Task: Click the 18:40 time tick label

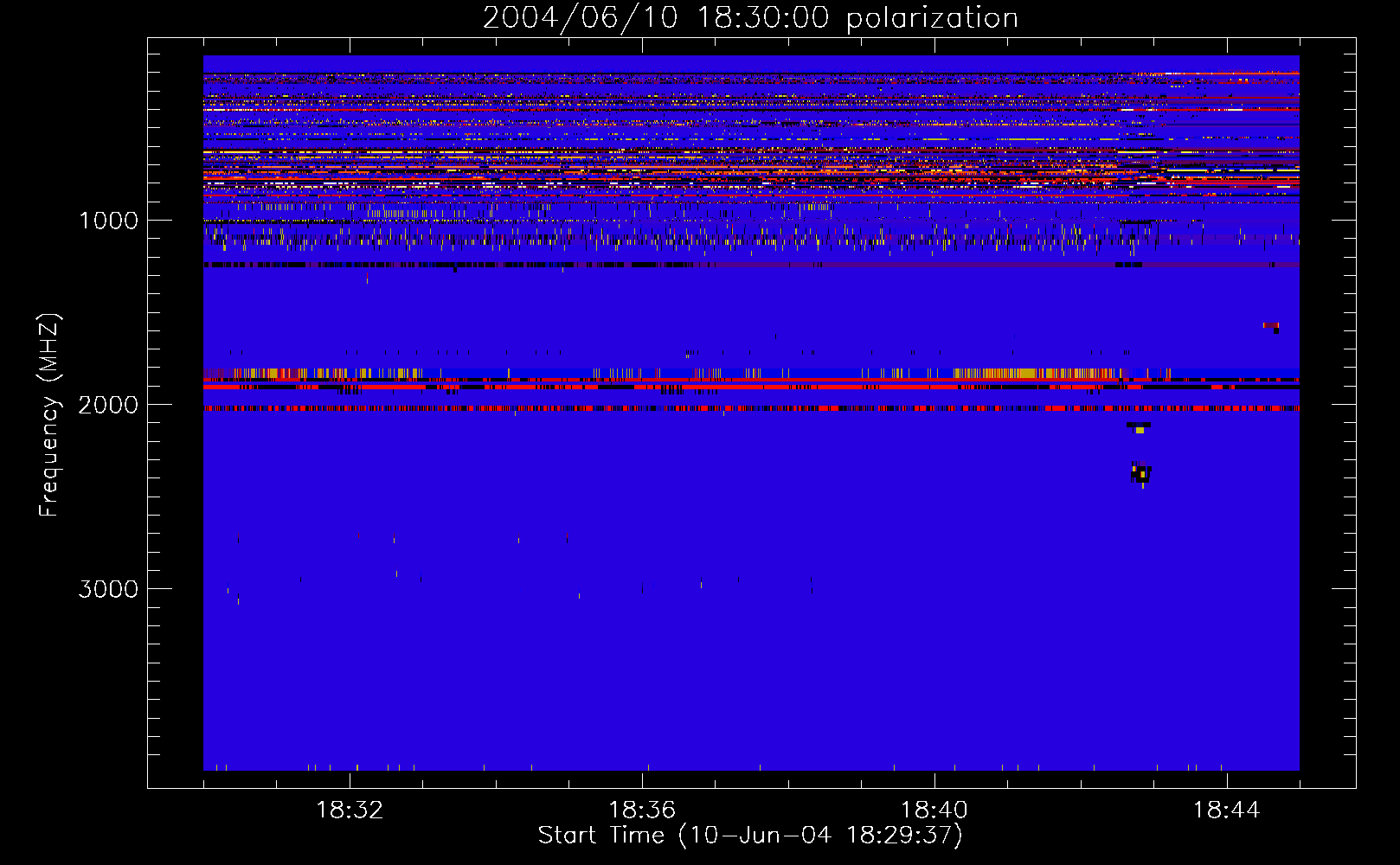Action: [x=934, y=811]
